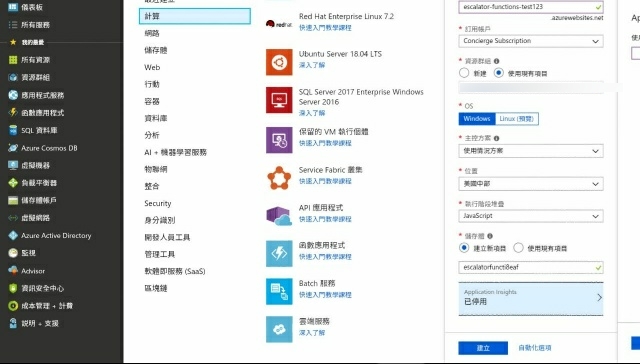Open the Web category
The width and height of the screenshot is (640, 364).
(152, 67)
